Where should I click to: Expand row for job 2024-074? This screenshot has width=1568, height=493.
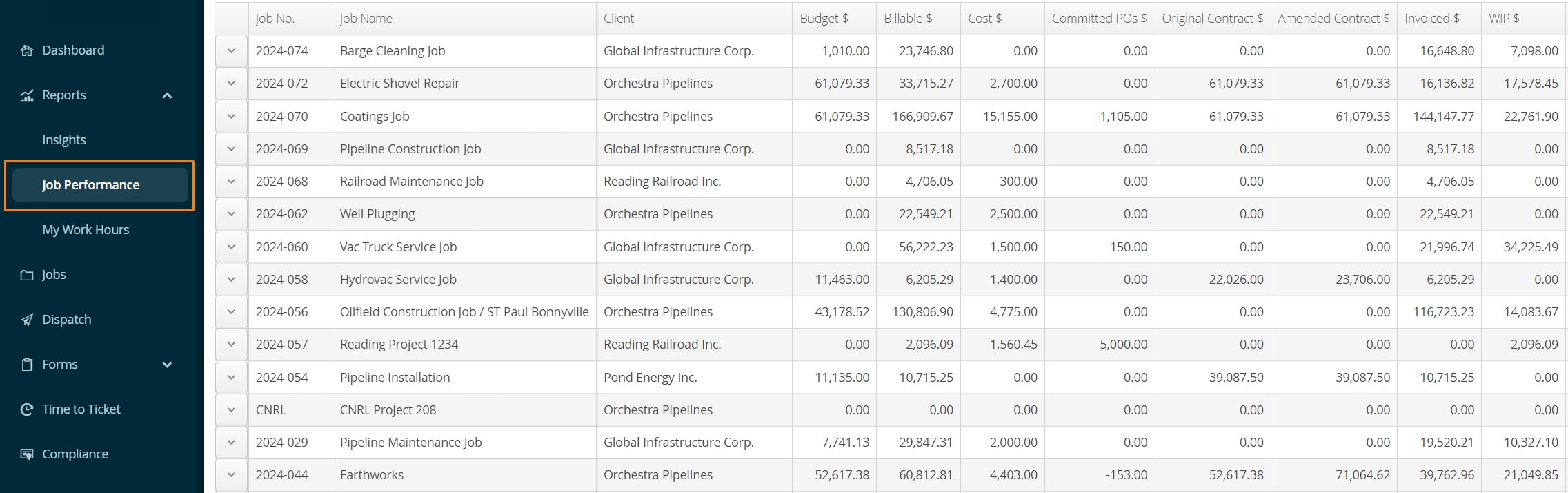pyautogui.click(x=231, y=51)
